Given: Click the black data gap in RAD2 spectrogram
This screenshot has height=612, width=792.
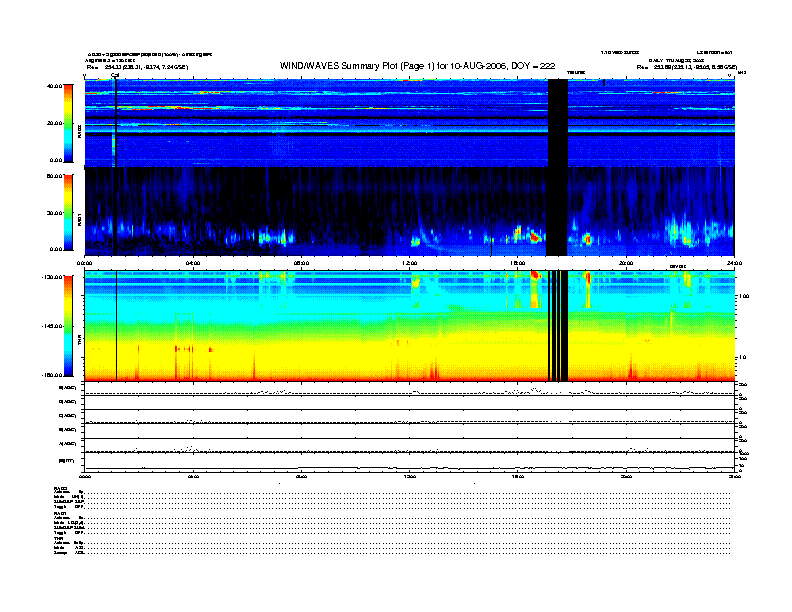Looking at the screenshot, I should click(x=558, y=123).
